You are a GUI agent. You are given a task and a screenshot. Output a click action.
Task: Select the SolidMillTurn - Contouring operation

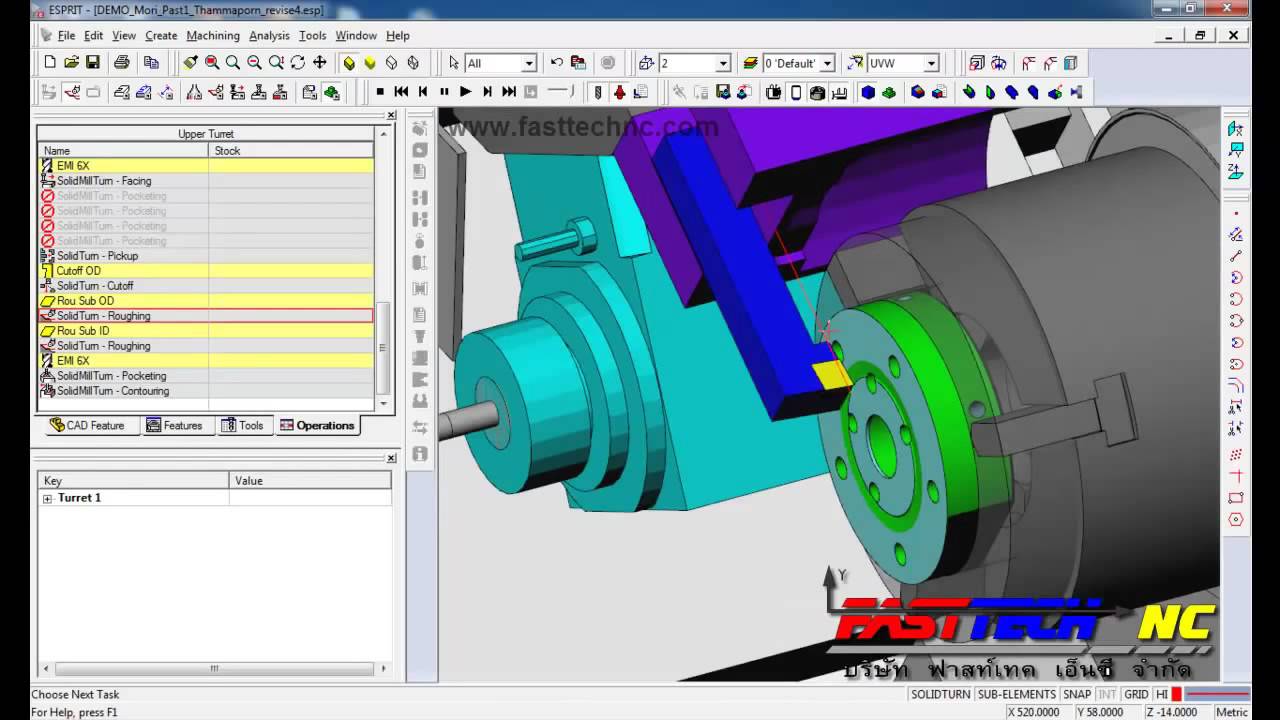[x=205, y=391]
